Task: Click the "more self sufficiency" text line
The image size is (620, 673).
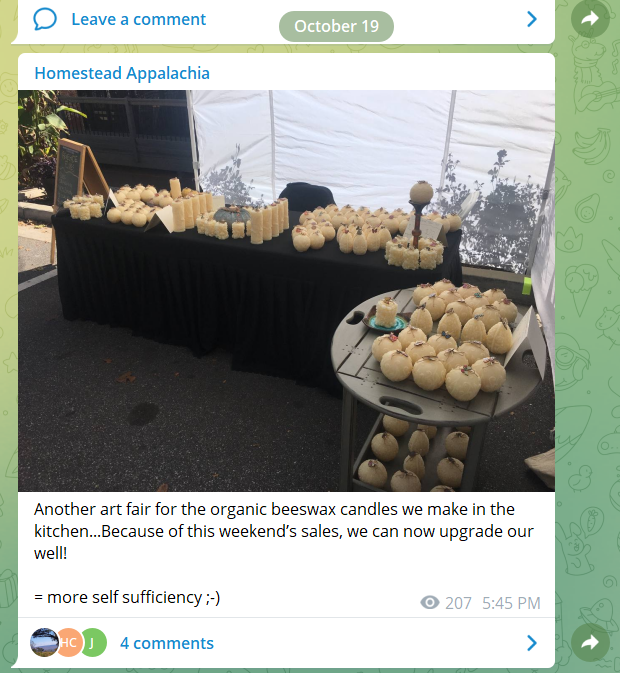Action: (127, 597)
